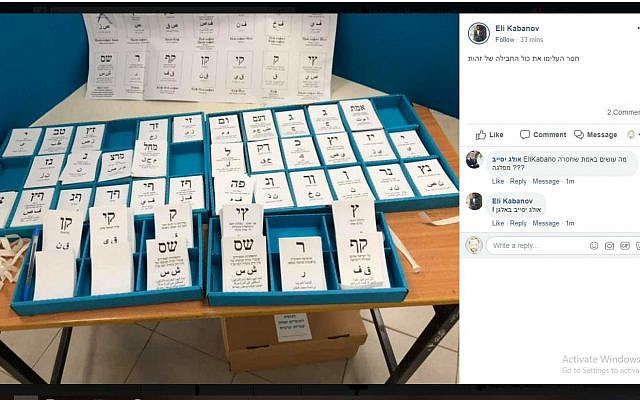The height and width of the screenshot is (400, 640).
Task: Click the Message chat bubbles icon
Action: [579, 135]
